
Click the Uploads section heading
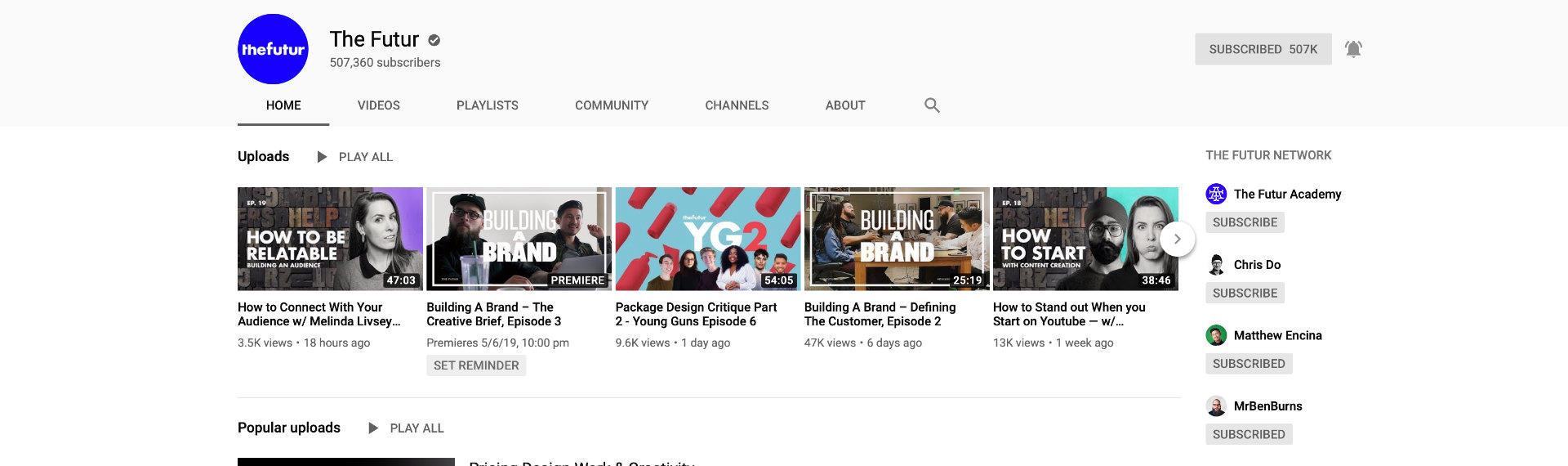(x=263, y=156)
